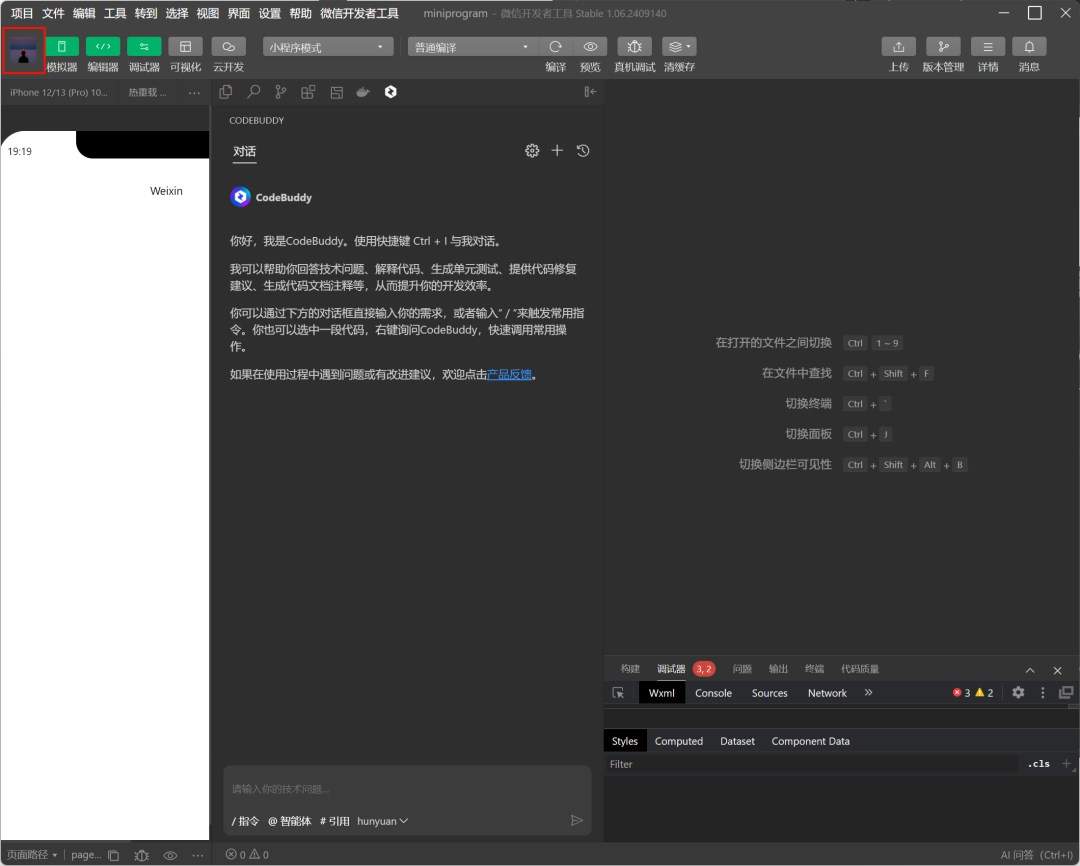This screenshot has width=1080, height=866.
Task: Switch to the 代码质量 panel tab
Action: pyautogui.click(x=860, y=669)
